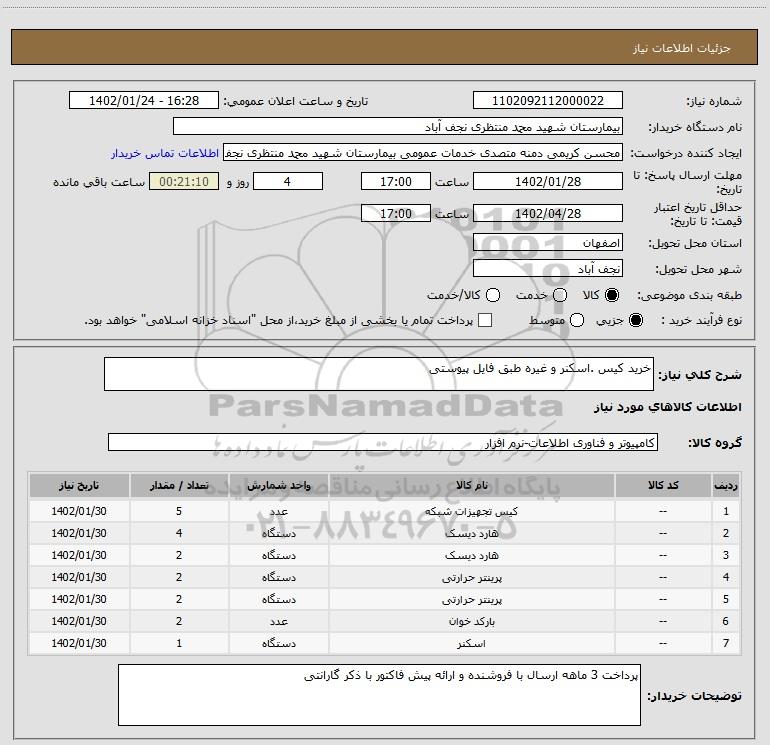Click the کد کالا column header
The height and width of the screenshot is (745, 770).
tap(663, 486)
